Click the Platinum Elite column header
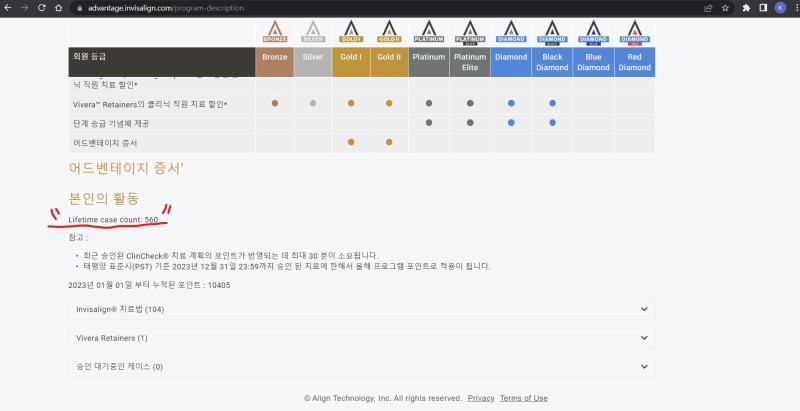This screenshot has height=411, width=800. (470, 62)
